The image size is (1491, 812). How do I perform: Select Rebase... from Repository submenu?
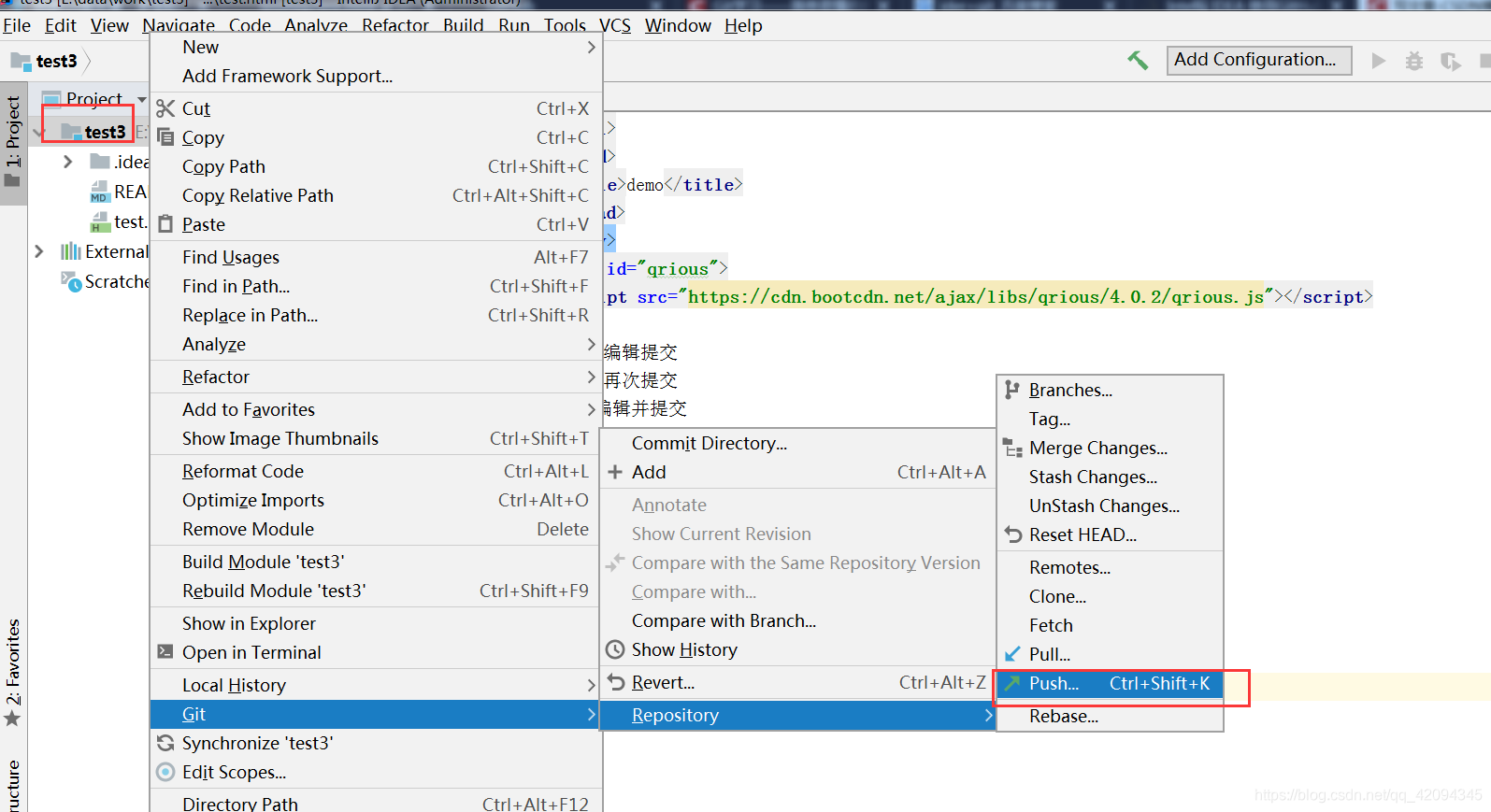1111,716
